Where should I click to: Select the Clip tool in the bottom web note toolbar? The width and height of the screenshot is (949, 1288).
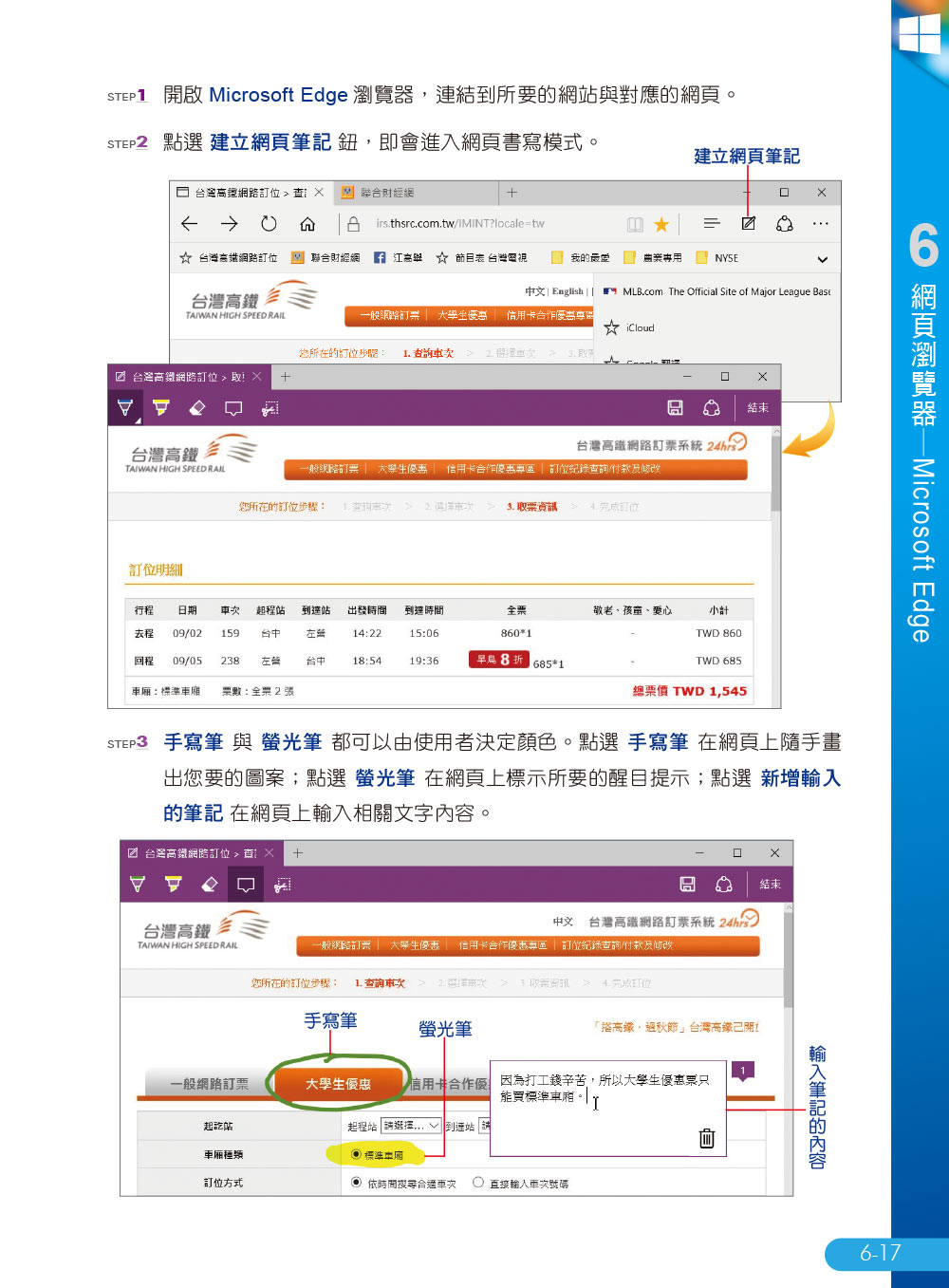click(x=282, y=885)
